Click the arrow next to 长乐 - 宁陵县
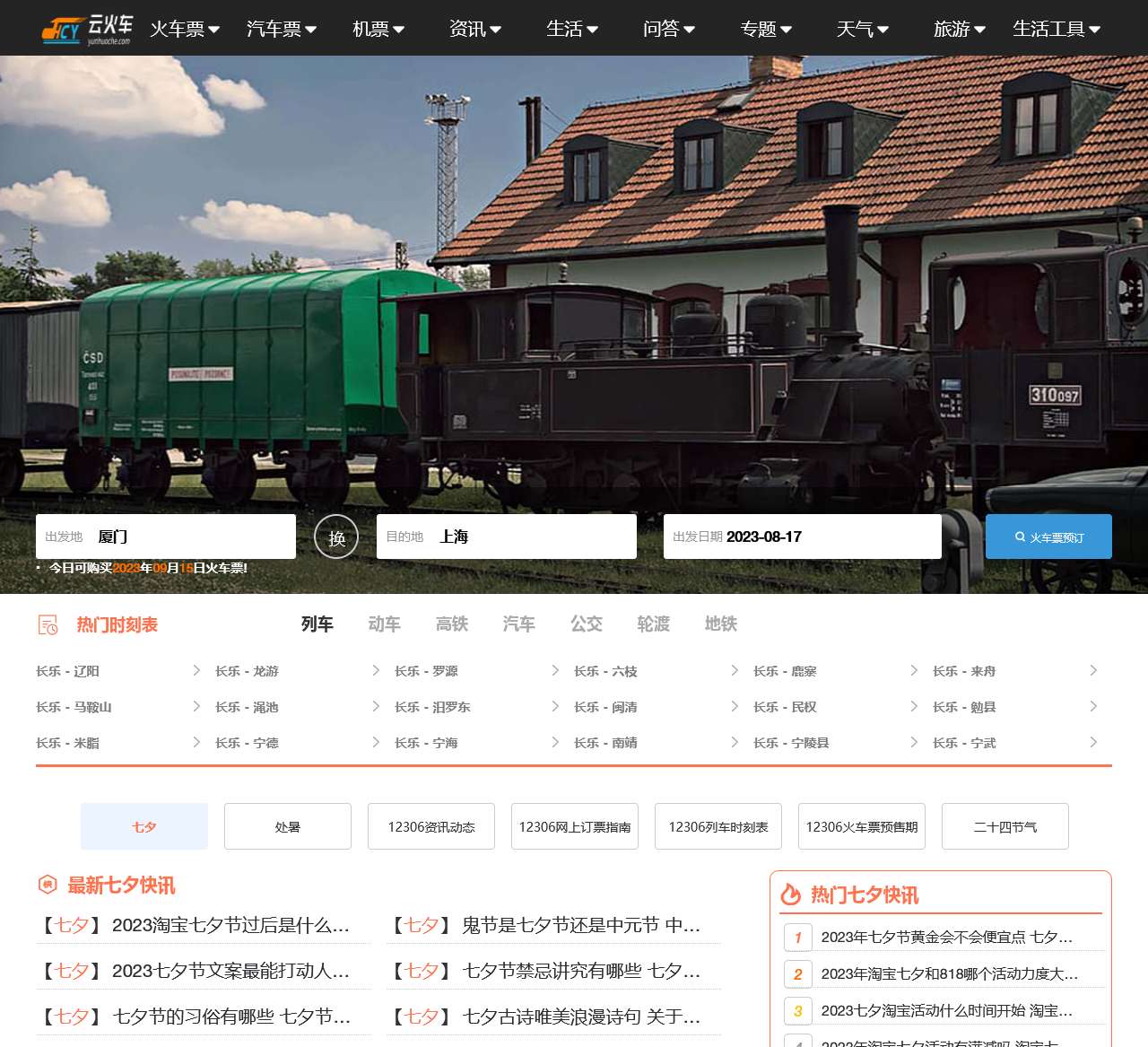The width and height of the screenshot is (1148, 1047). coord(914,742)
